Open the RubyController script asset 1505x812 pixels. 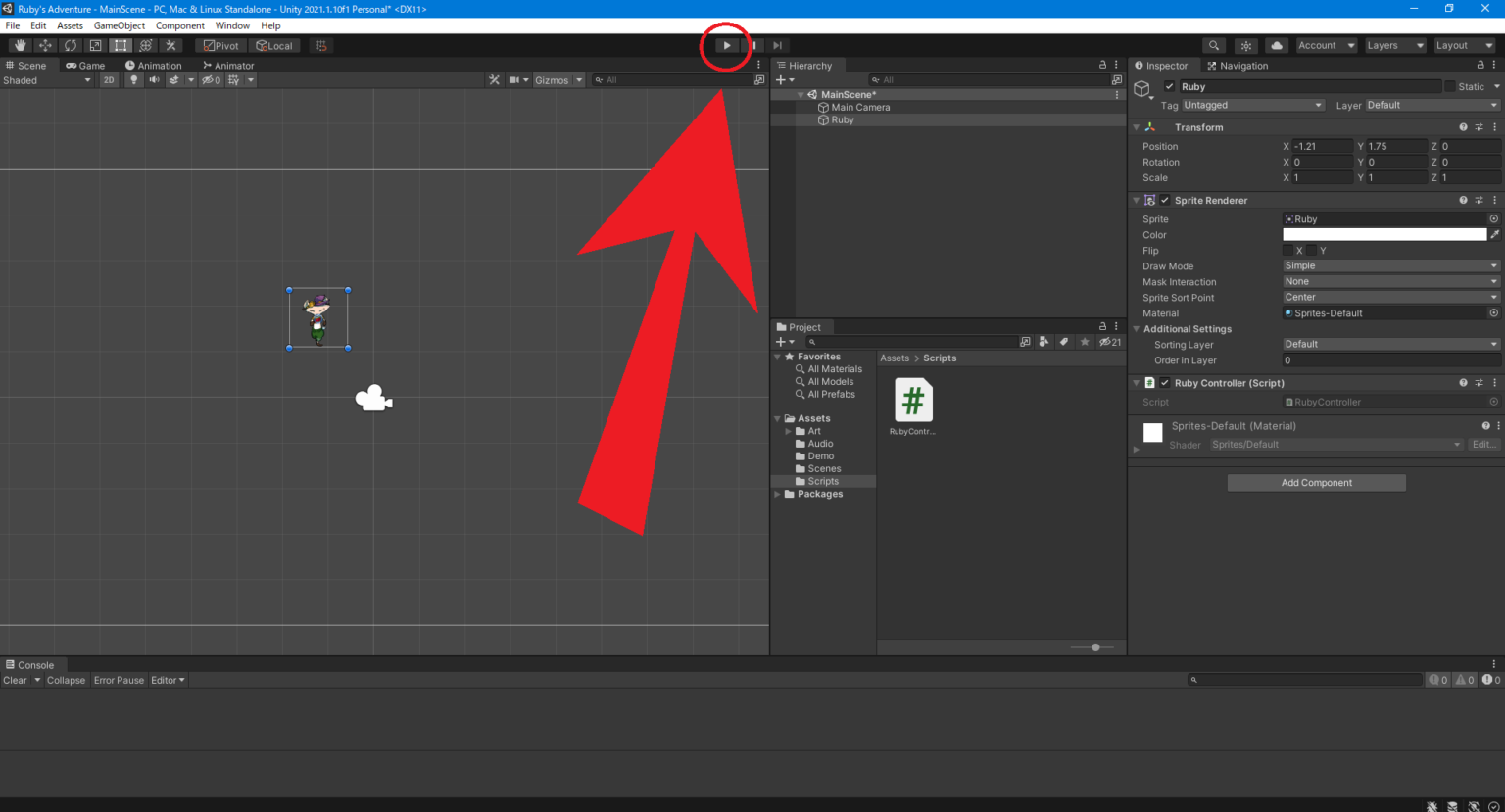click(913, 402)
